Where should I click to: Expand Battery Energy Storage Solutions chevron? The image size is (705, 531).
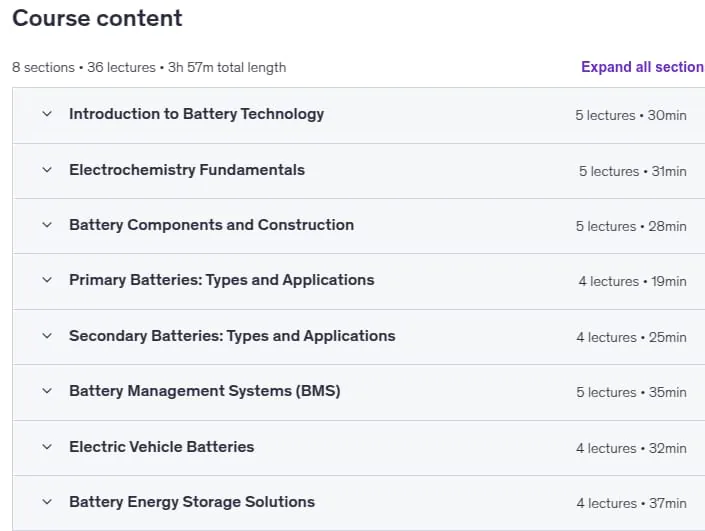pos(47,501)
